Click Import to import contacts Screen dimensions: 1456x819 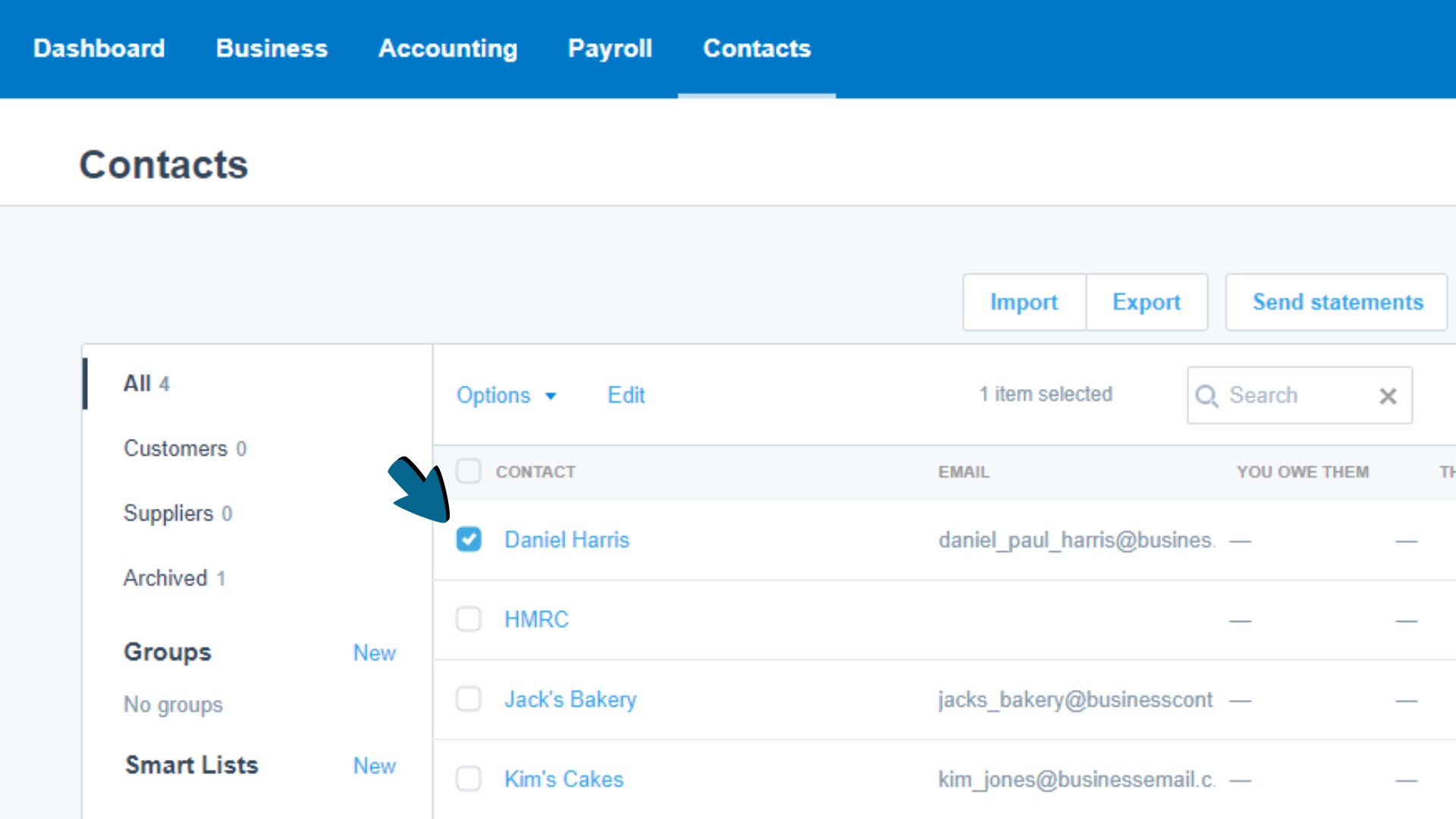[1025, 302]
